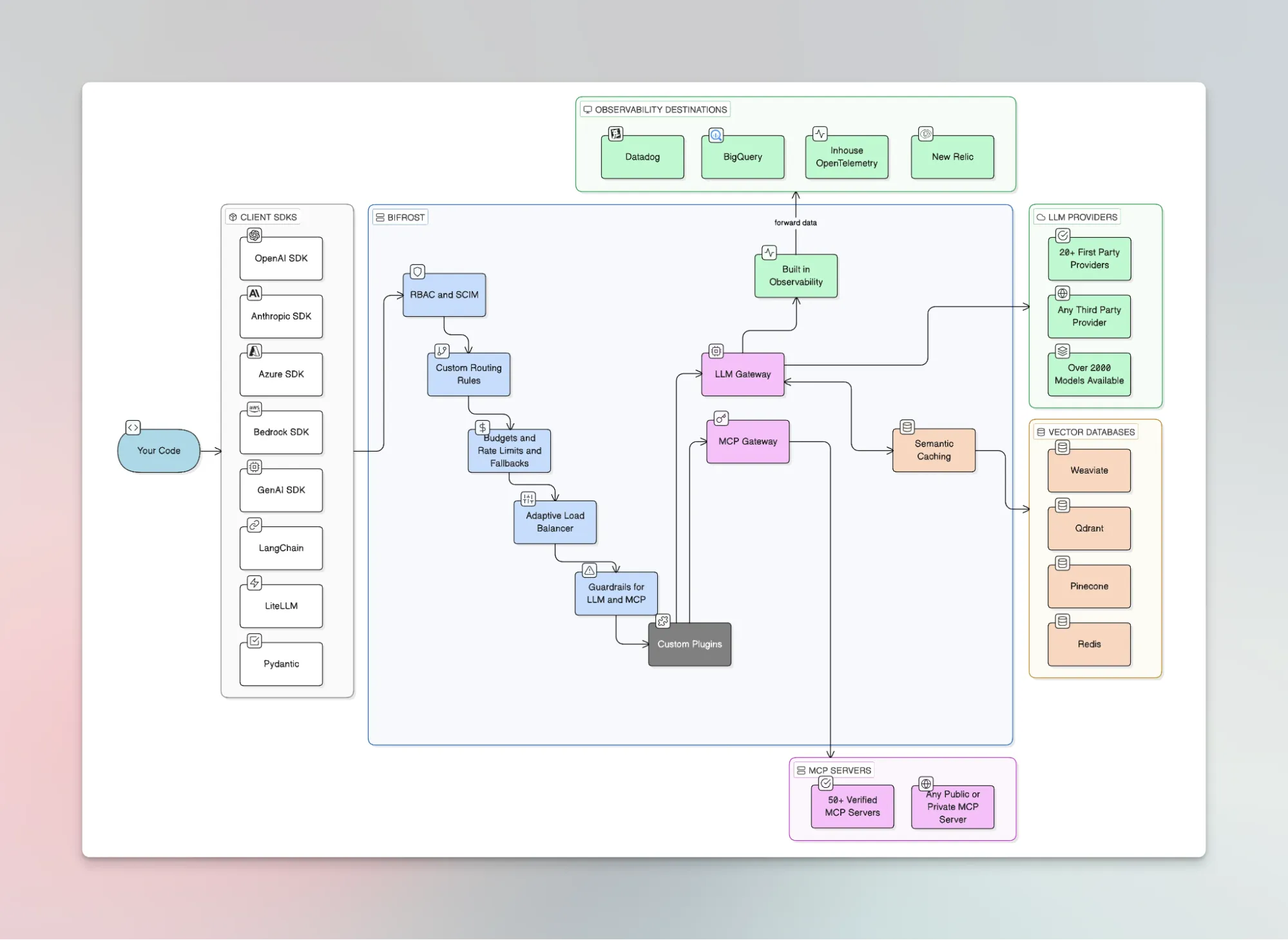Click the lightning bolt icon on LiteLLM node
1288x940 pixels.
(255, 583)
